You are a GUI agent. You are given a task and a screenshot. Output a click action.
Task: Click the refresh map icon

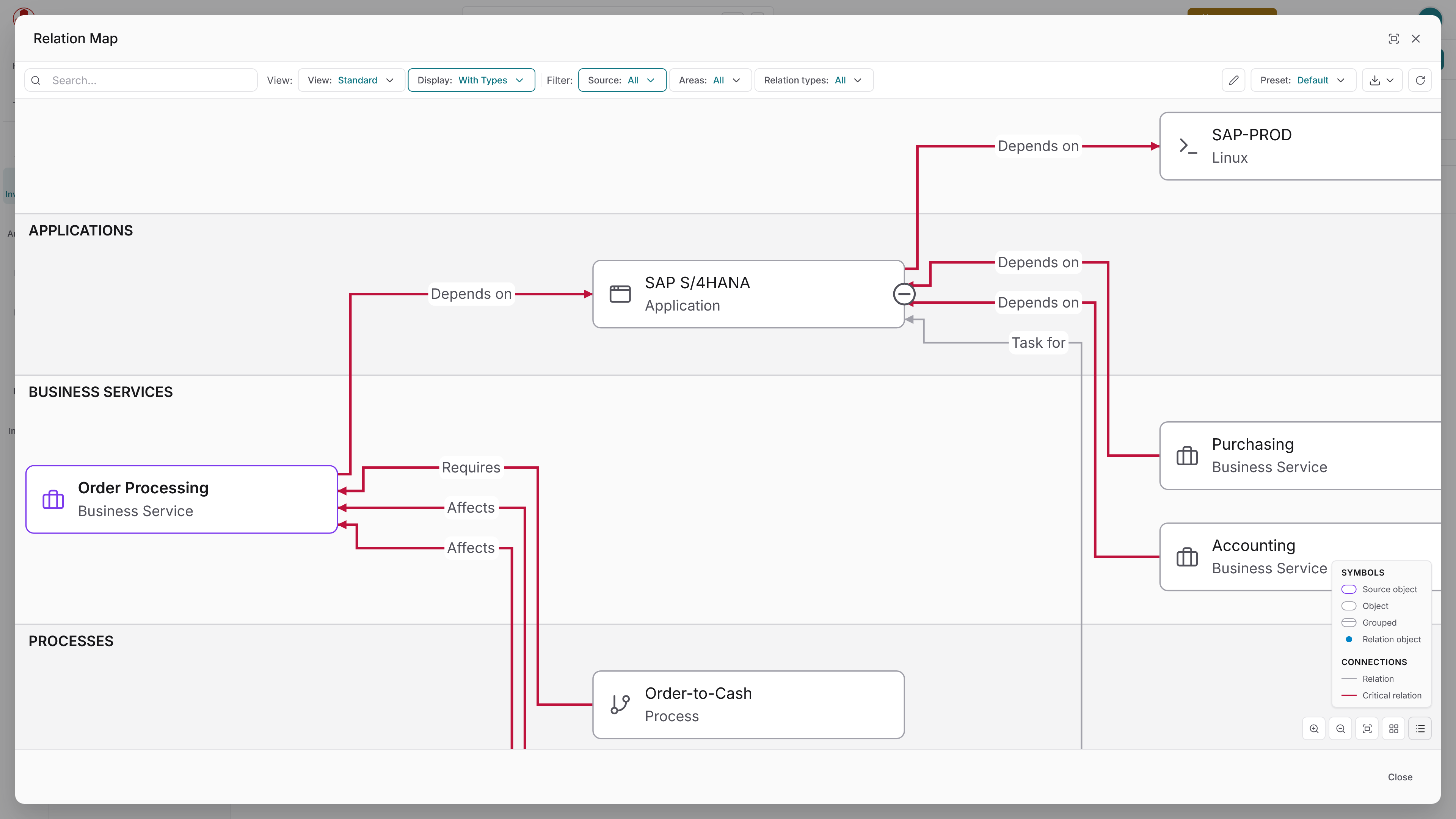(x=1420, y=80)
